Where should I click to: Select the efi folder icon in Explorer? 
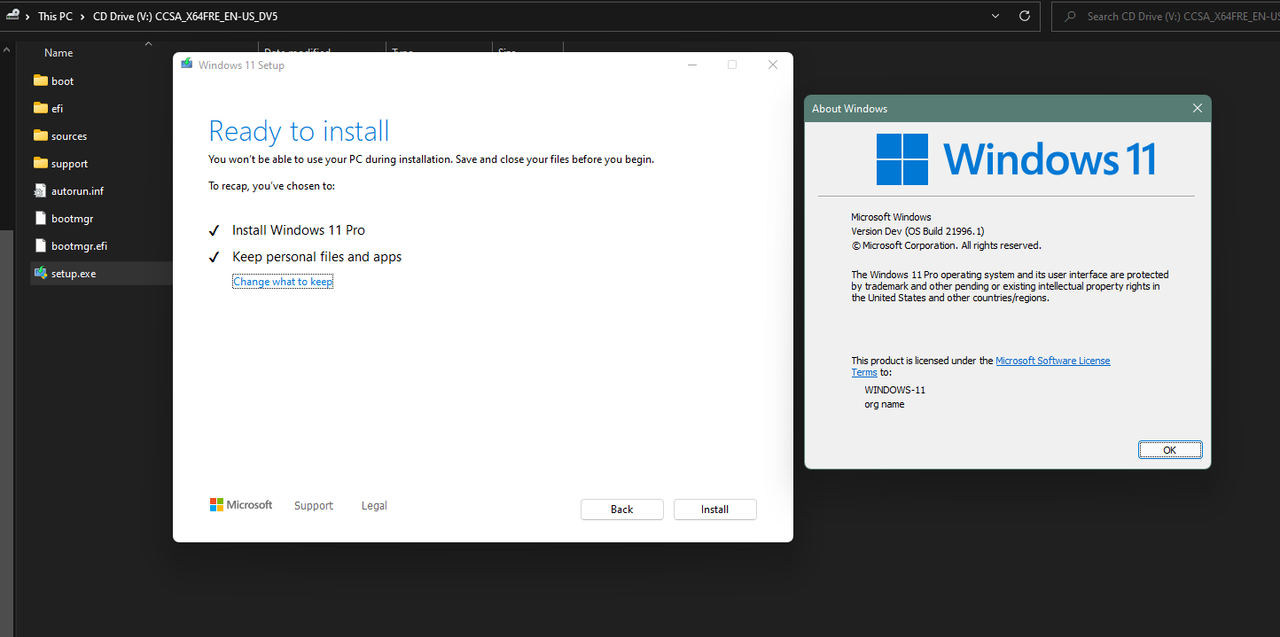click(x=40, y=108)
